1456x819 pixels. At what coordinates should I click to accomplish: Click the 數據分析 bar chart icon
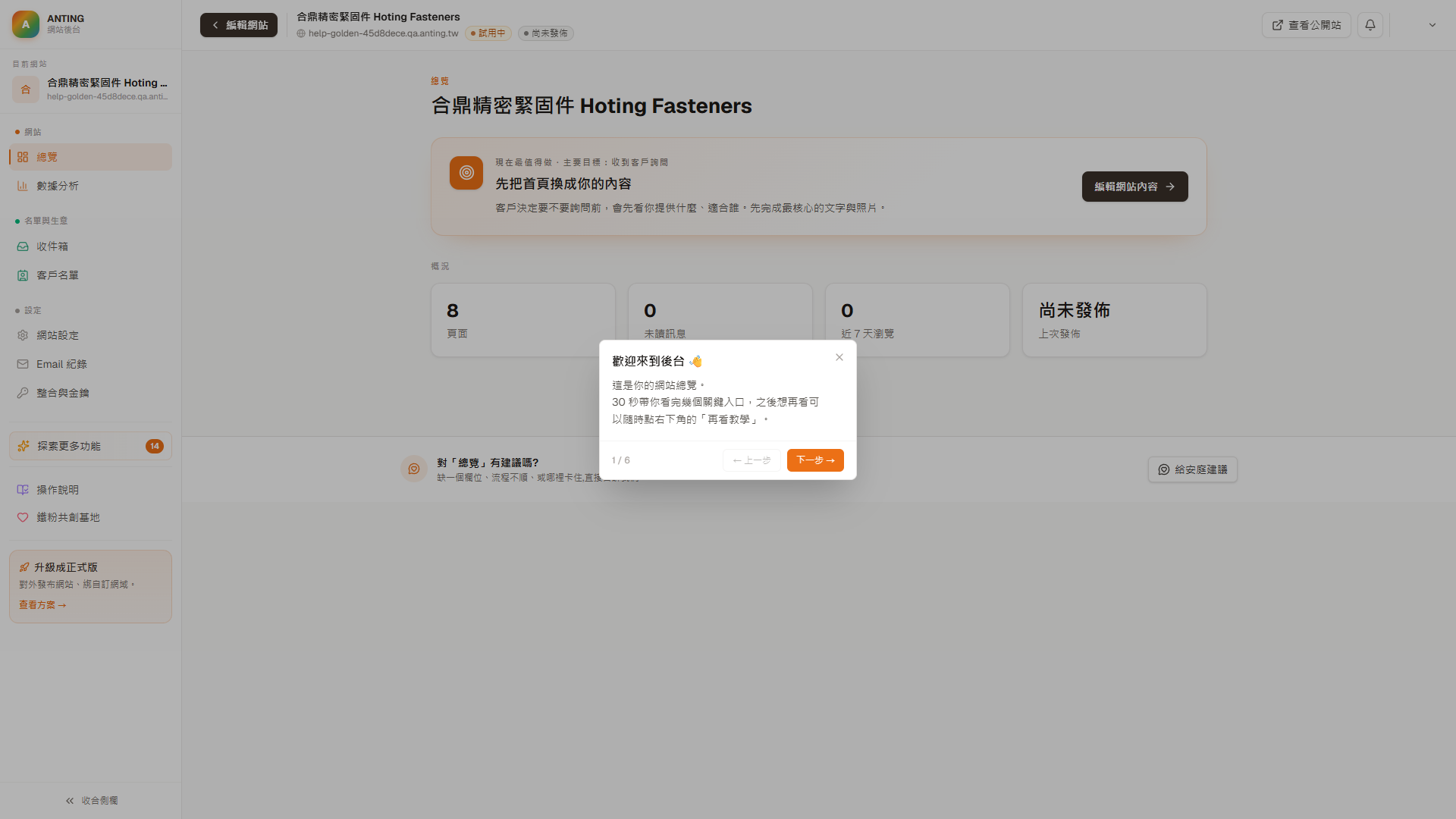click(23, 186)
